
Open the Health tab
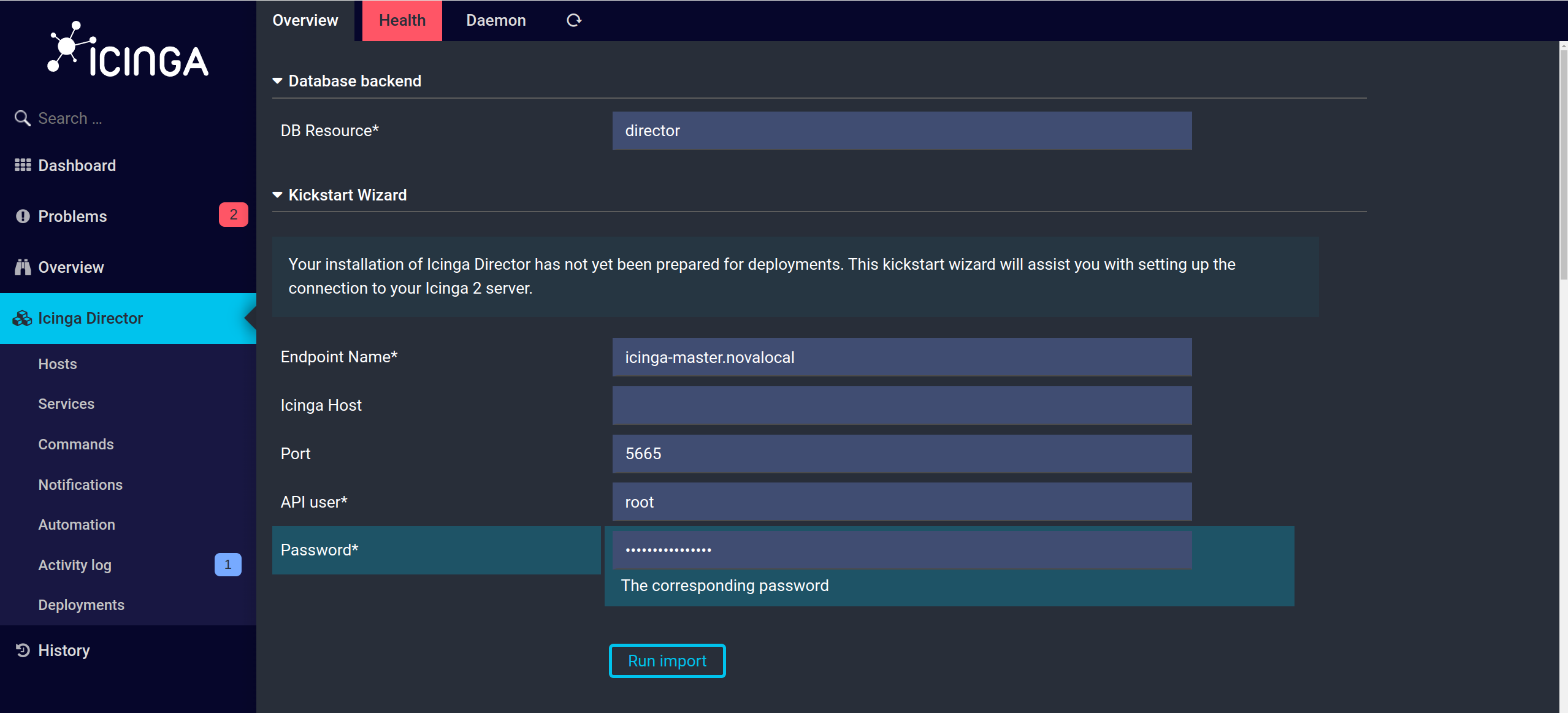pos(402,20)
